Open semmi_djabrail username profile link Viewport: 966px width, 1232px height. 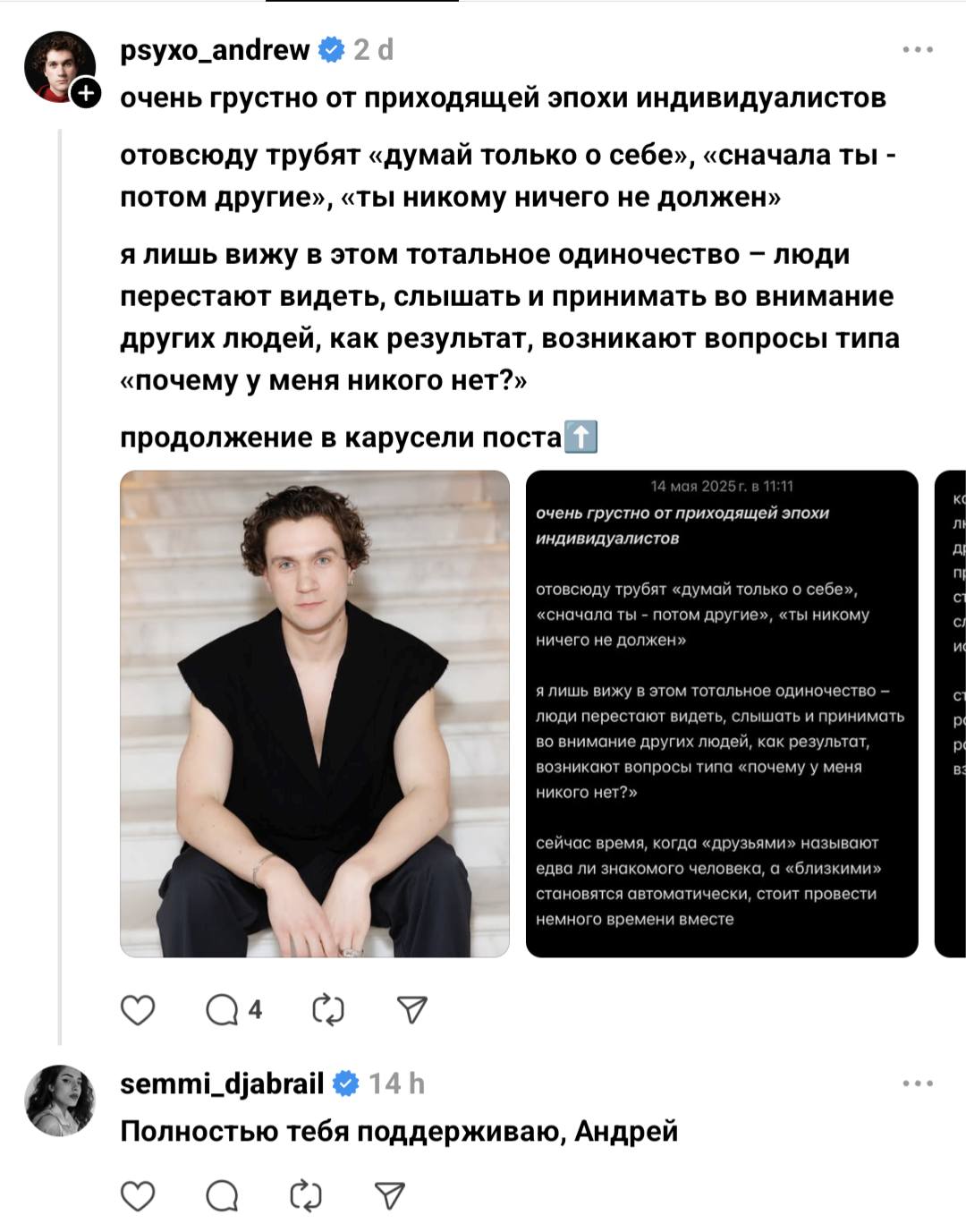pyautogui.click(x=222, y=1083)
